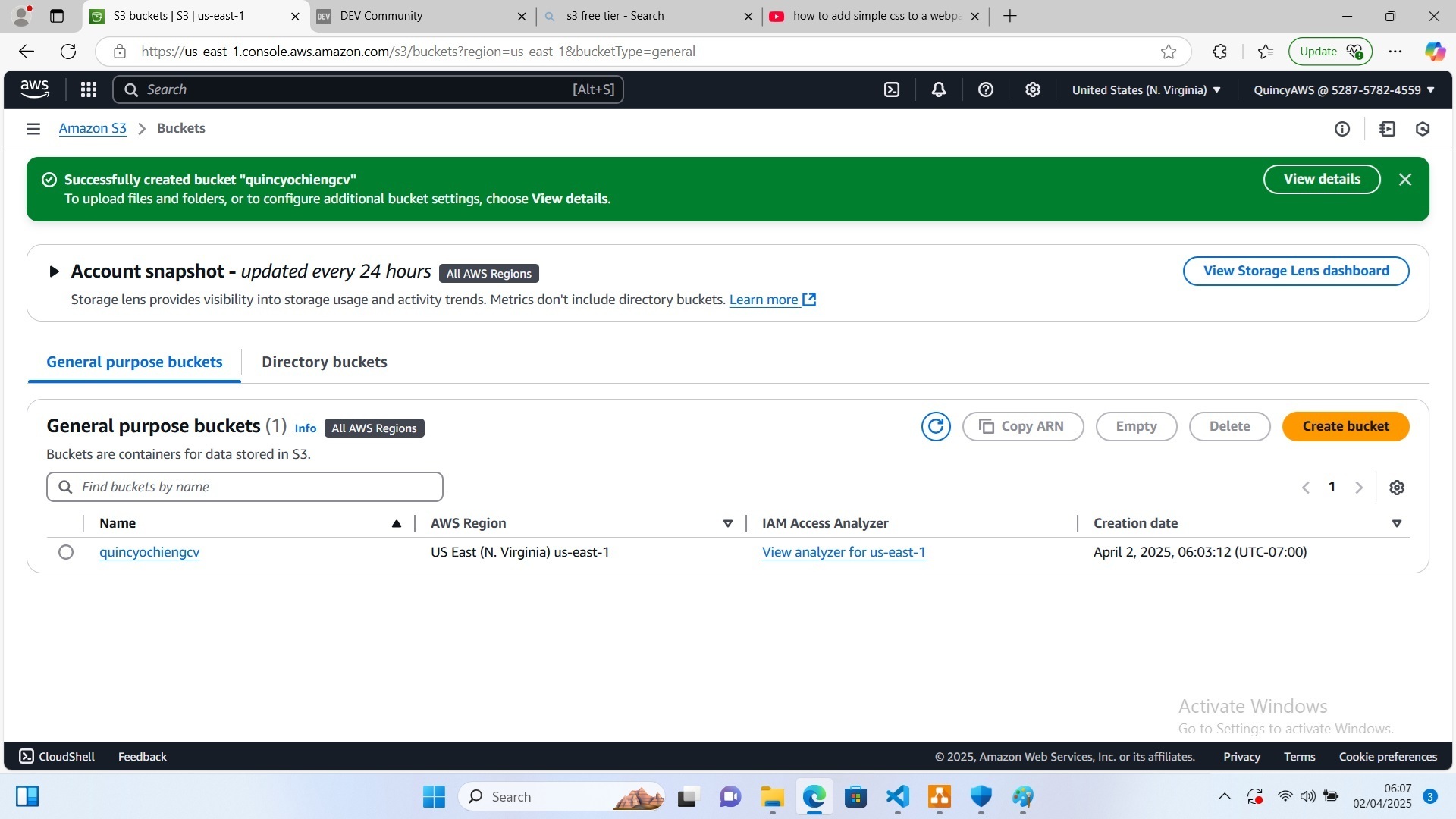This screenshot has height=819, width=1456.
Task: Open View analyzer for us-east-1 link
Action: pyautogui.click(x=843, y=552)
